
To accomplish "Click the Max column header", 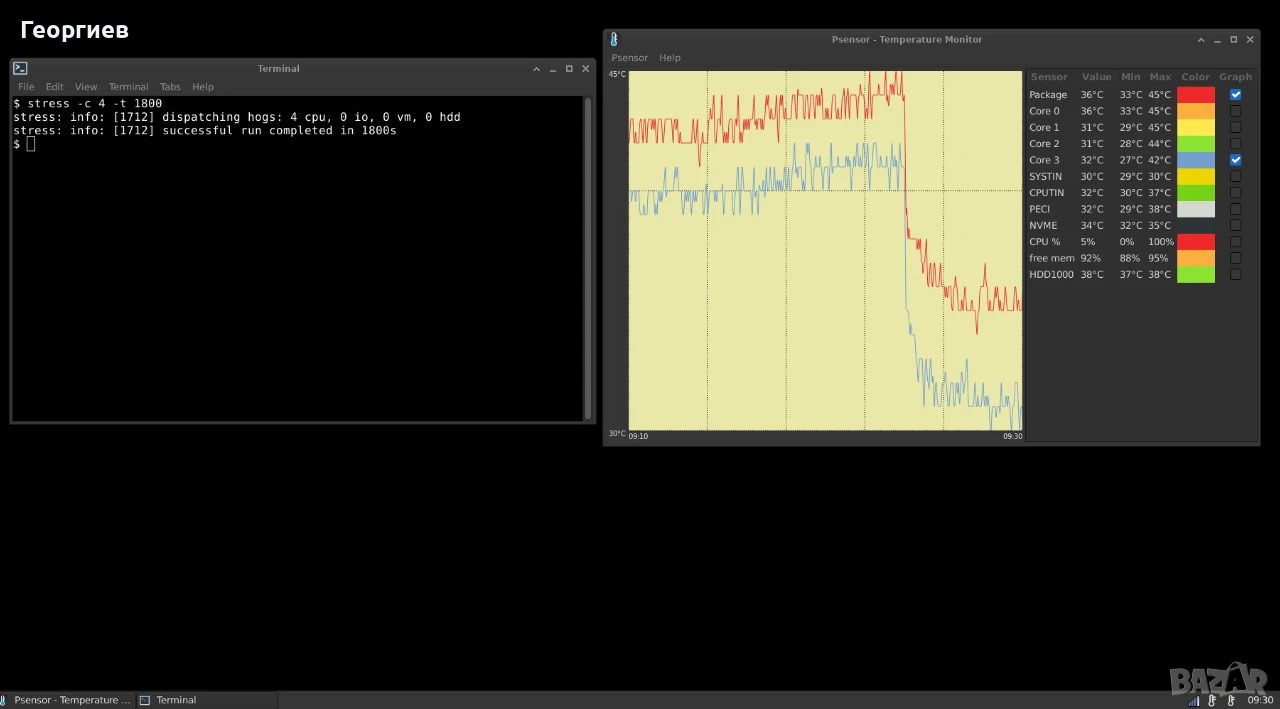I will click(1160, 77).
